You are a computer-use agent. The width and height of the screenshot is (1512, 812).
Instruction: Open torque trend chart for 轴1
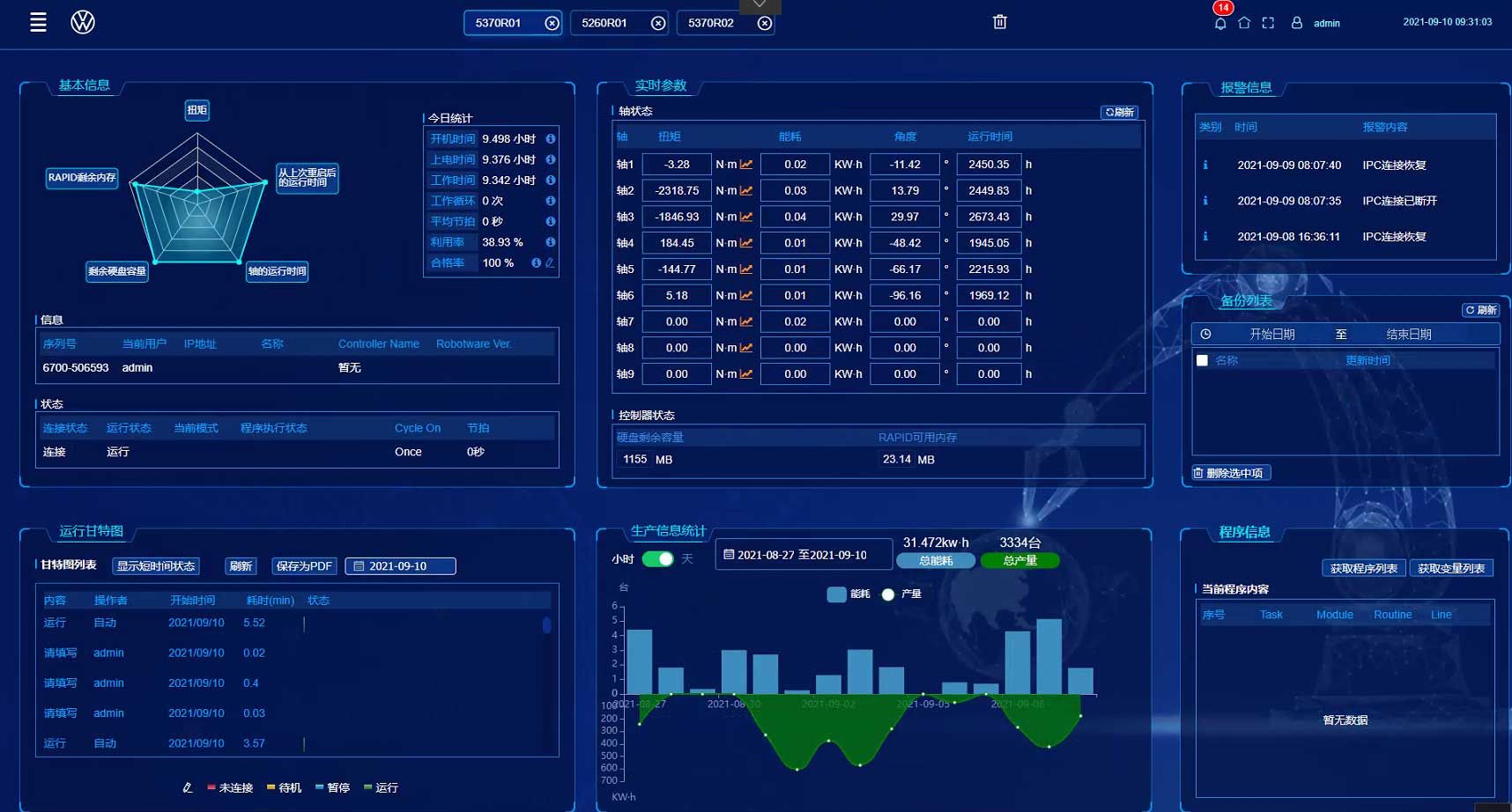click(x=746, y=165)
